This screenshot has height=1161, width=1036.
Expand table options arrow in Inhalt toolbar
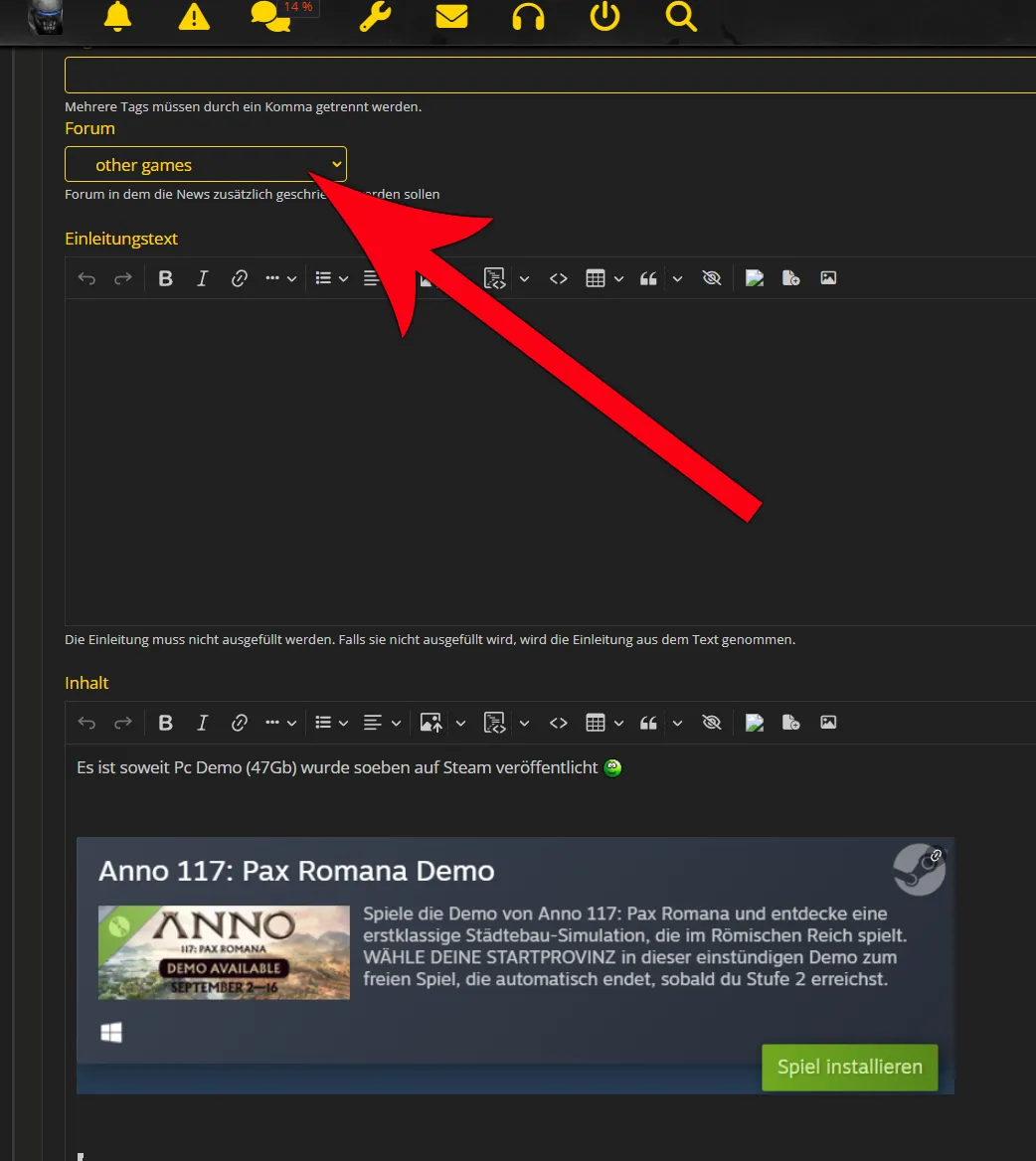tap(618, 724)
